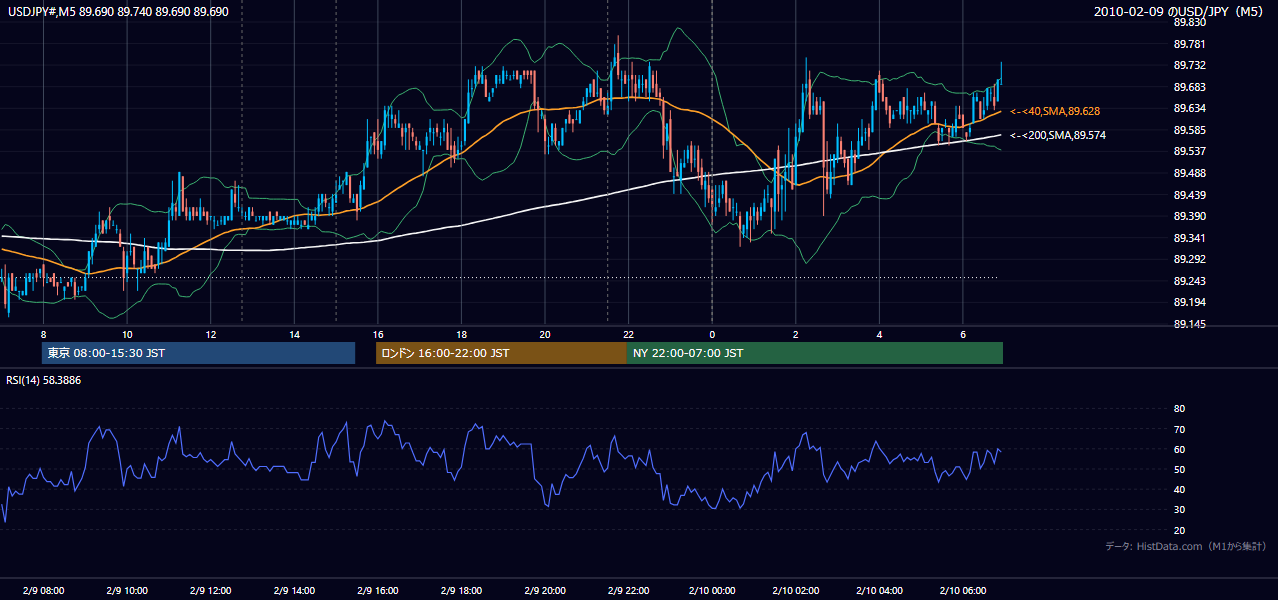Click time axis label 2/10 02:00
Viewport: 1278px width, 600px height.
pyautogui.click(x=795, y=591)
